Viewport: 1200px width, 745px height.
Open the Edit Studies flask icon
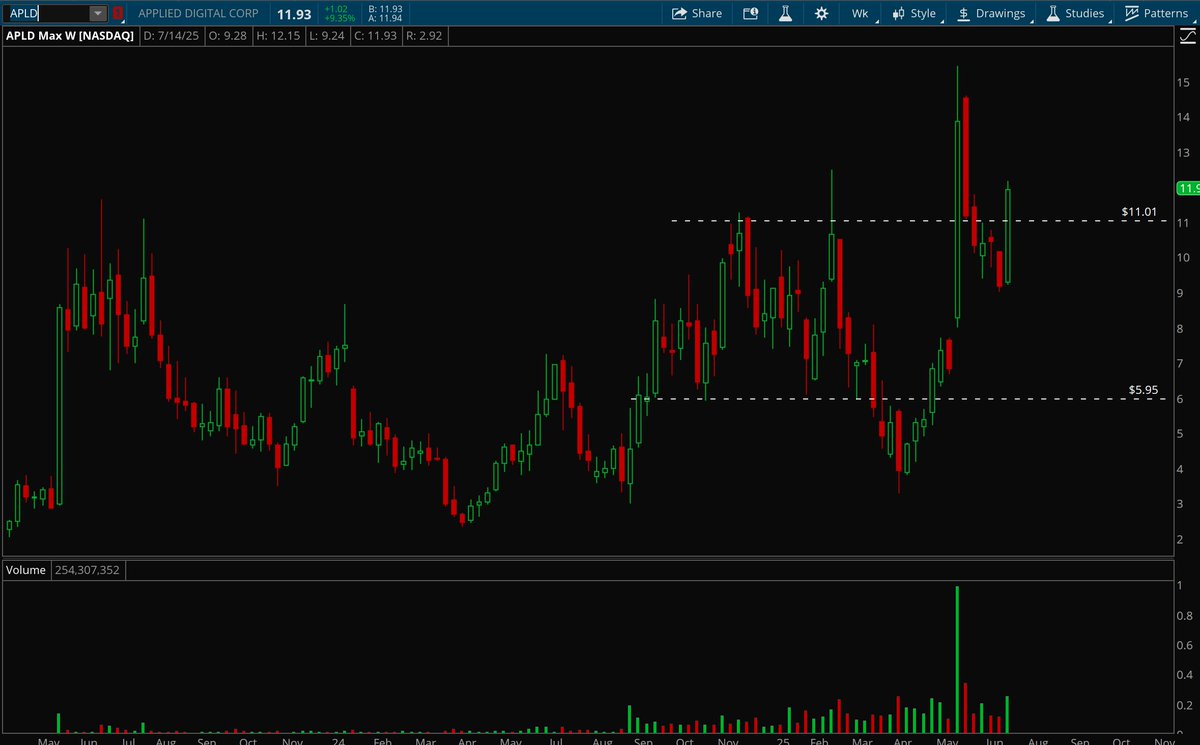click(785, 13)
